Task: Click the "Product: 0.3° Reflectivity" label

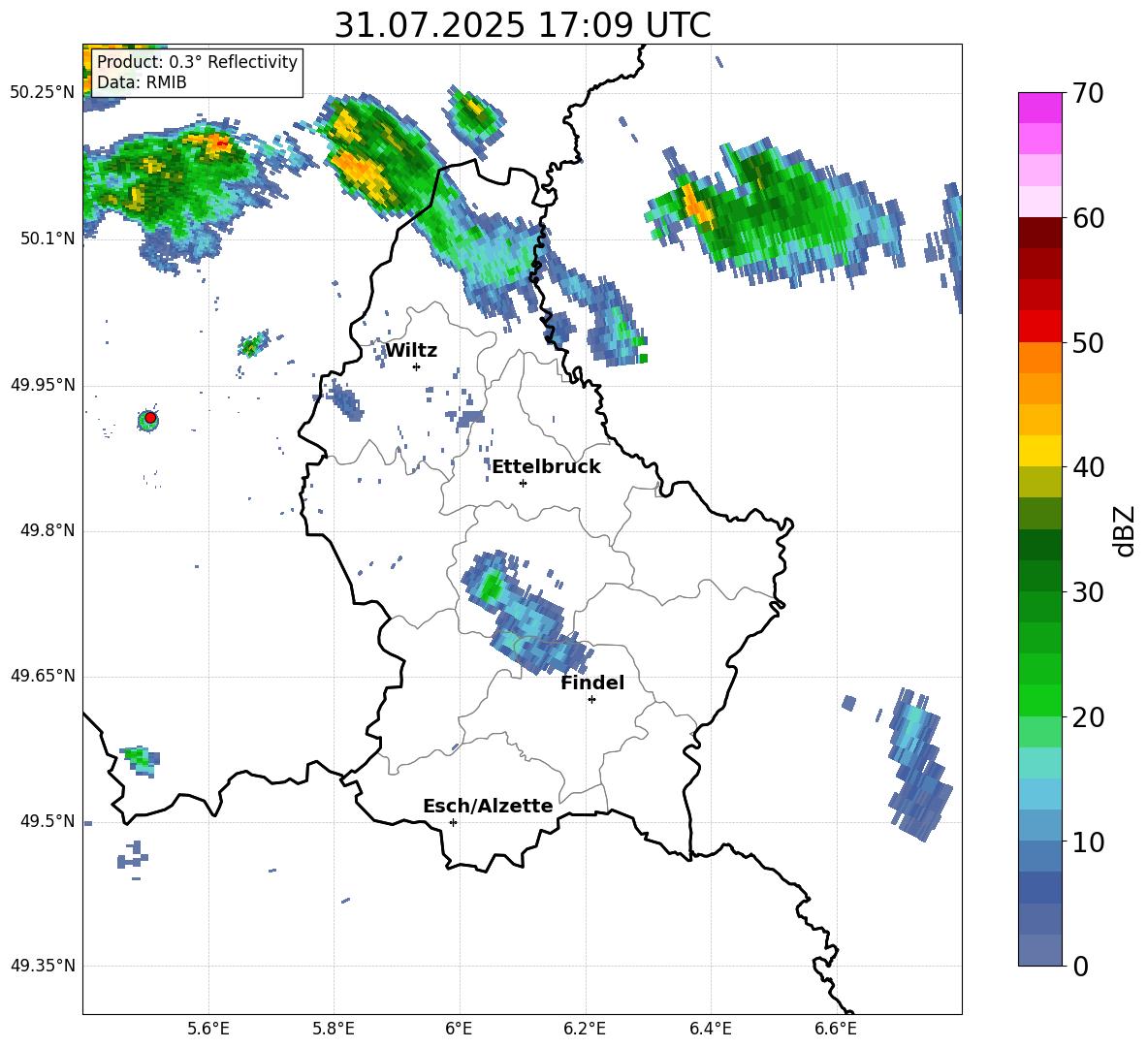Action: pos(198,62)
